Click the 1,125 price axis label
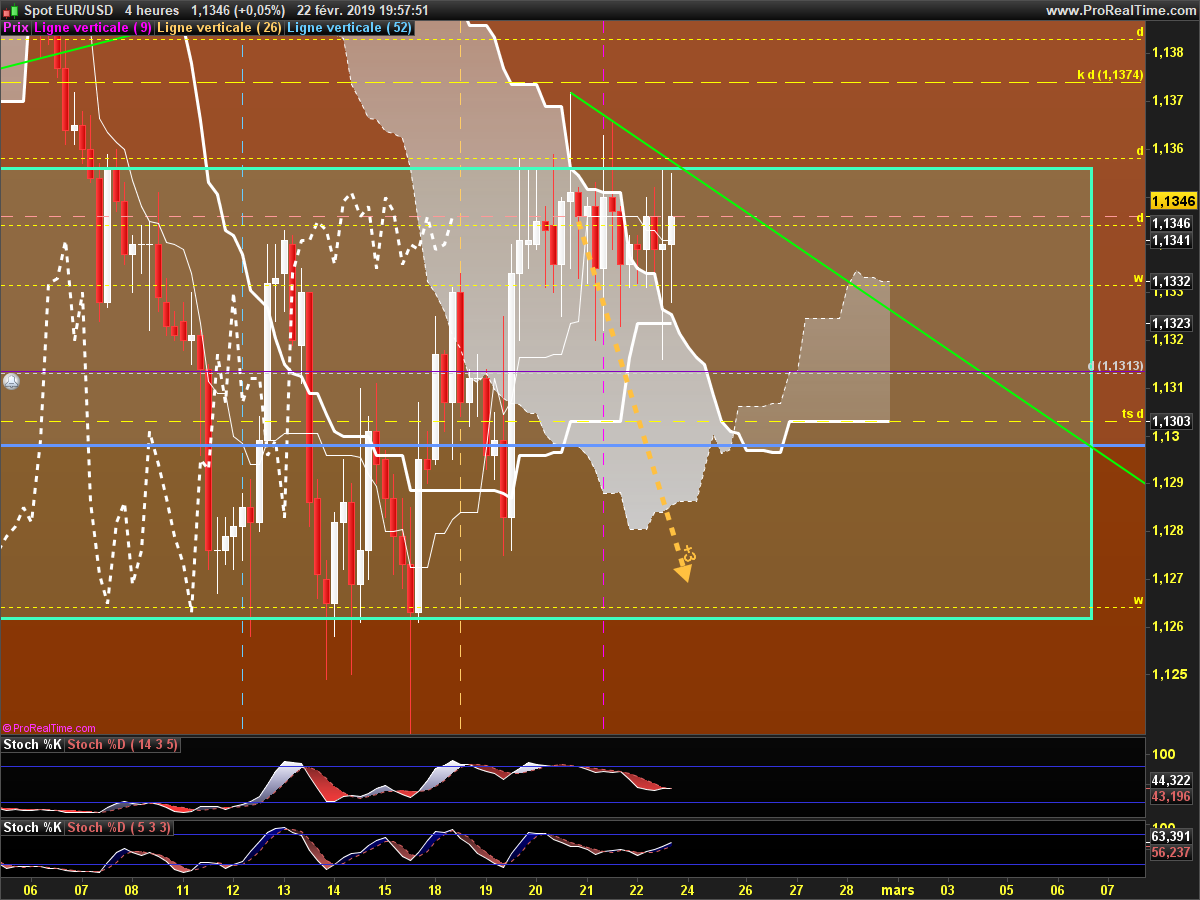Screen dimensions: 1200x900 coord(1169,674)
